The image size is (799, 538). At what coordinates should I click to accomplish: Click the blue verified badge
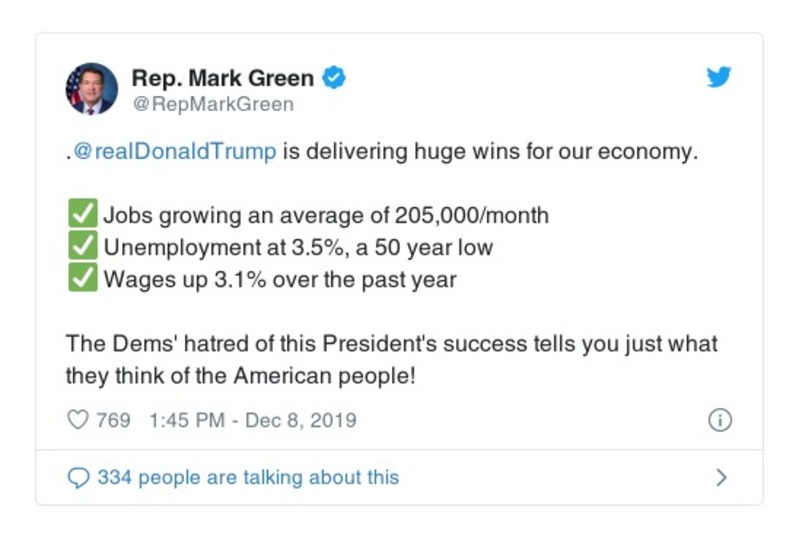[336, 78]
